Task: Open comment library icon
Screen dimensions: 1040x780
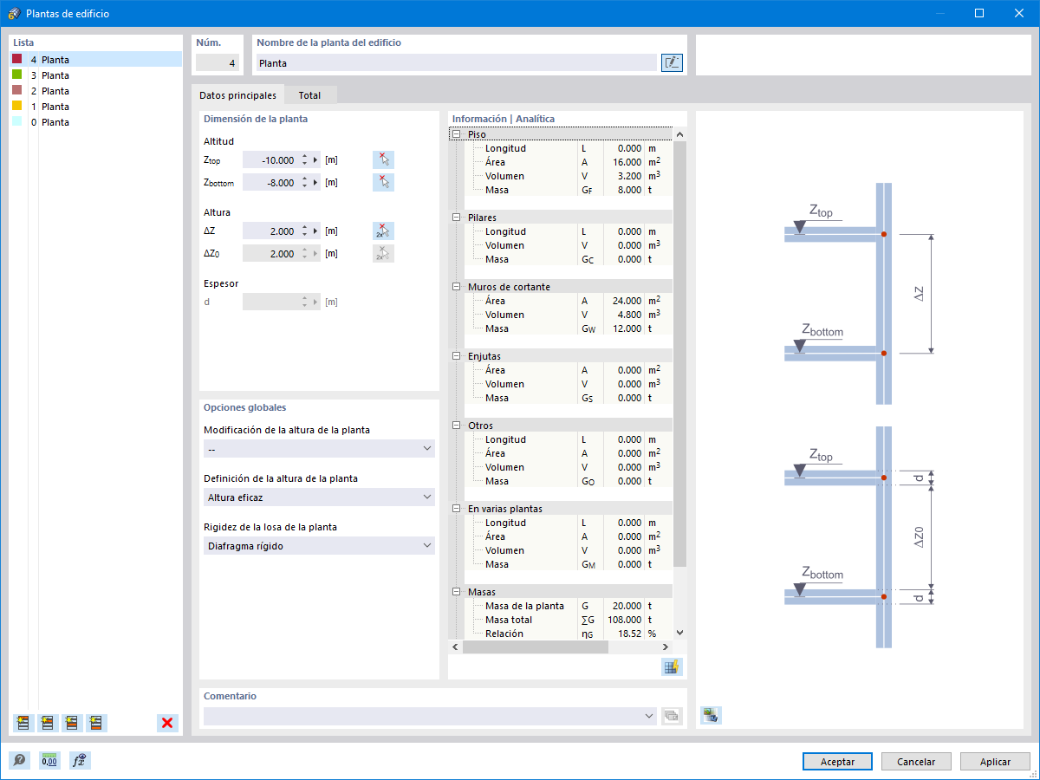Action: pos(671,716)
